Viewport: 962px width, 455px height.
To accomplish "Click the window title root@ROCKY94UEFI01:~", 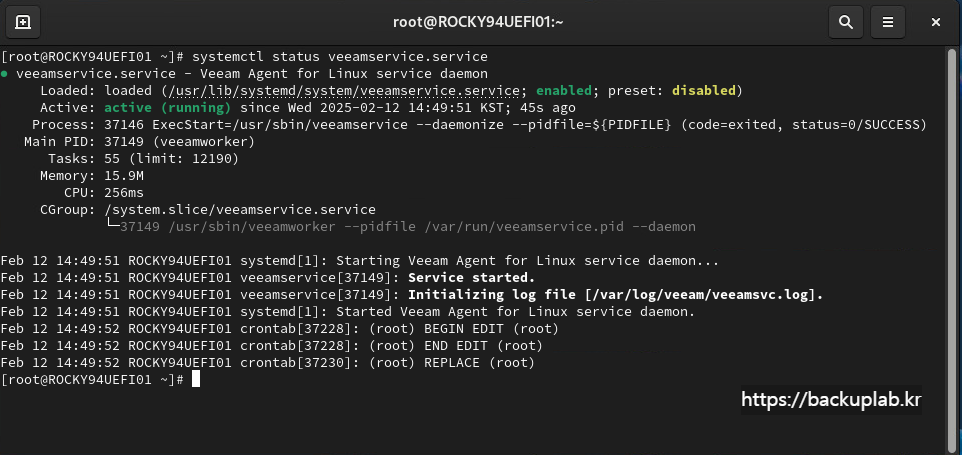I will click(x=478, y=23).
